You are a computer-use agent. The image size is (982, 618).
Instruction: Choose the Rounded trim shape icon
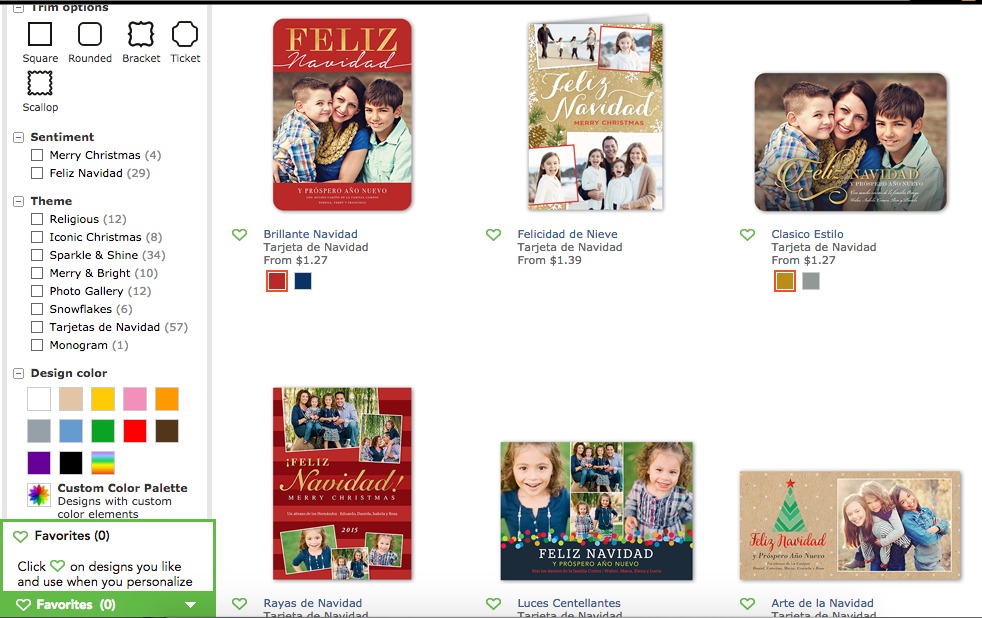(90, 34)
